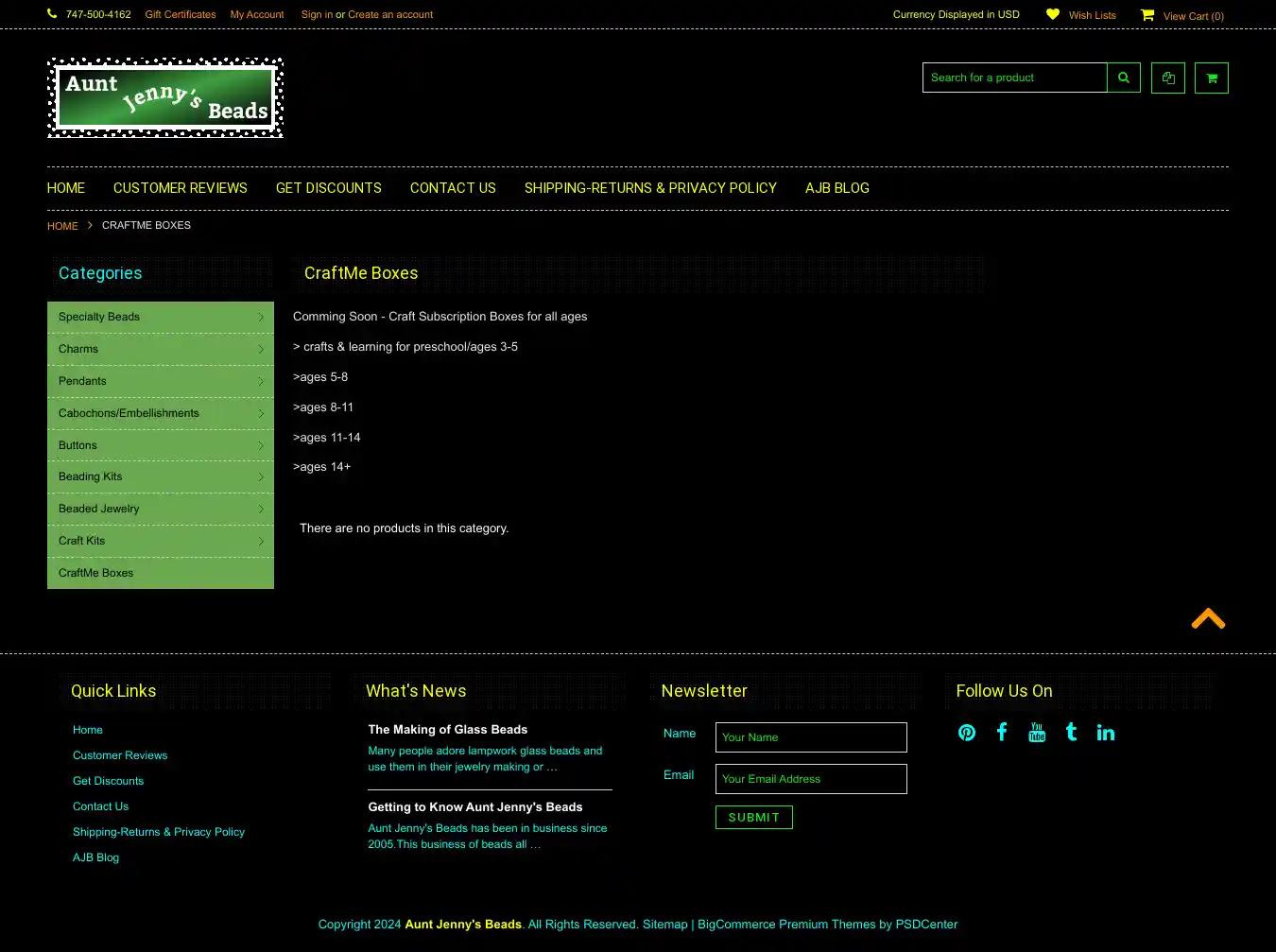Open the Customer Reviews nav menu item
Image resolution: width=1276 pixels, height=952 pixels.
(180, 188)
